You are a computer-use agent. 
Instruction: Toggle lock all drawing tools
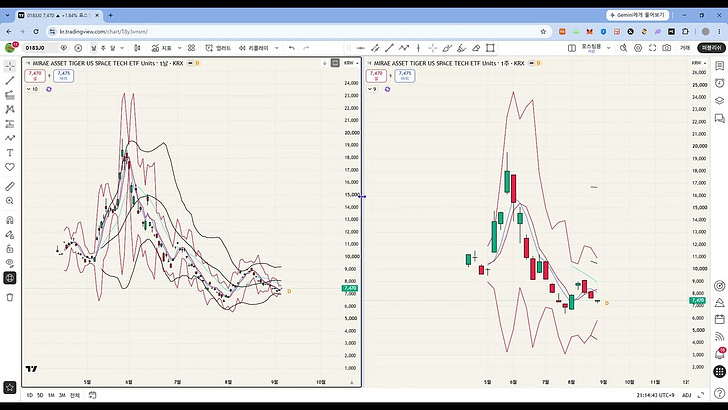click(10, 249)
